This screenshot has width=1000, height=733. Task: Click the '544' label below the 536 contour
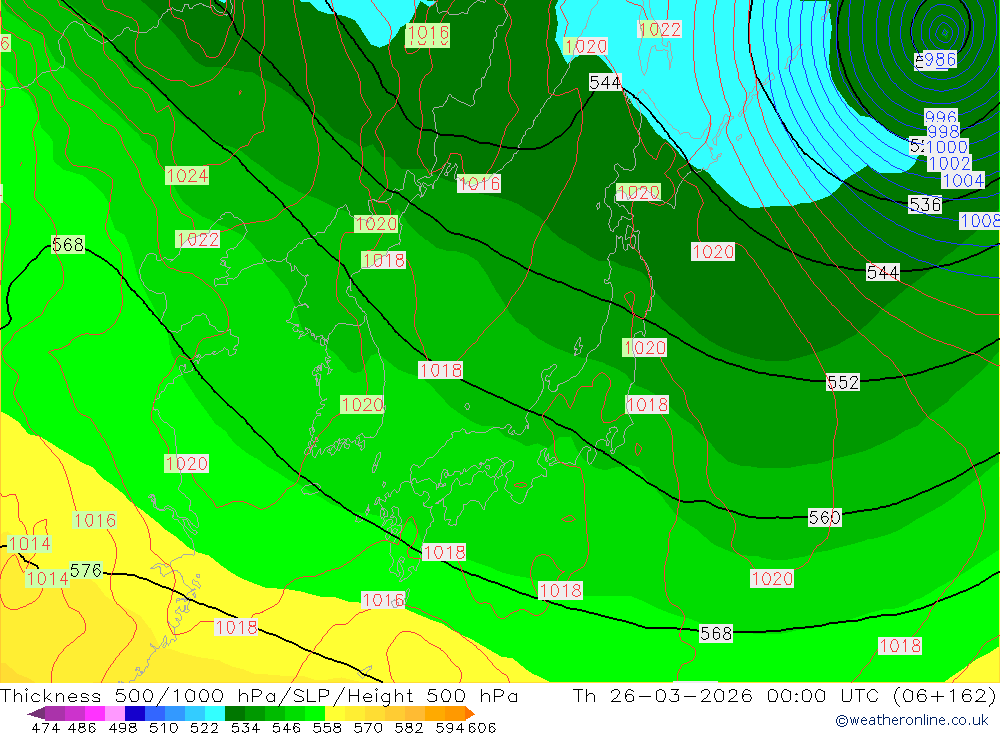click(883, 272)
